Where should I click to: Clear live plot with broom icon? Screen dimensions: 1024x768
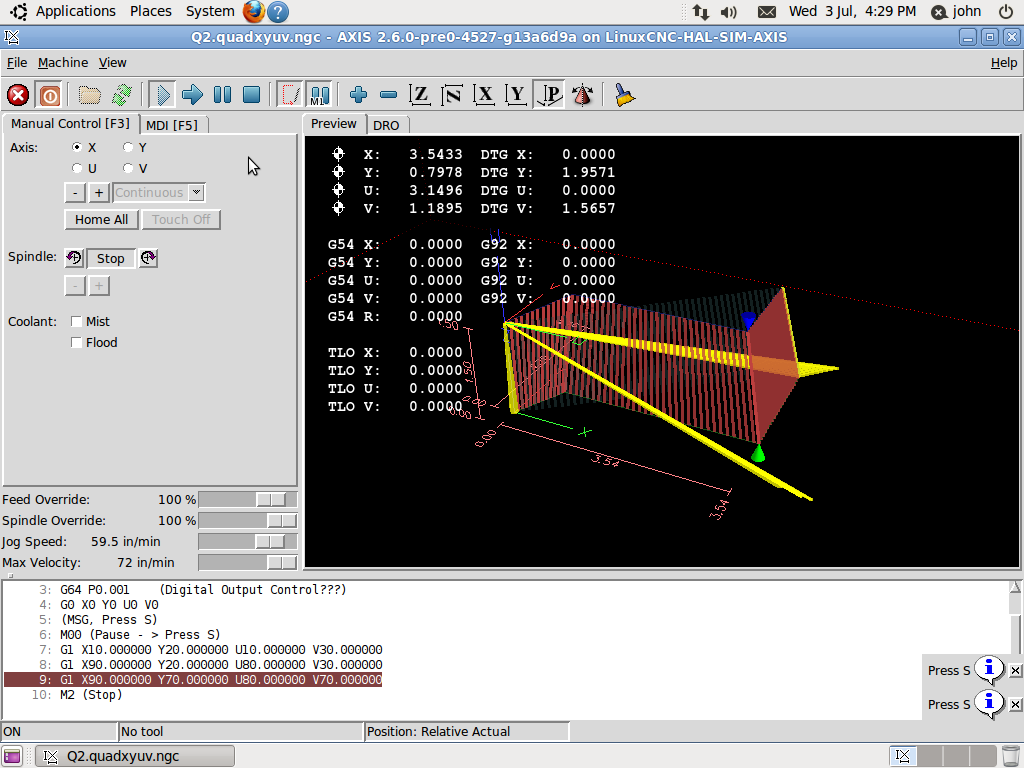tap(625, 95)
